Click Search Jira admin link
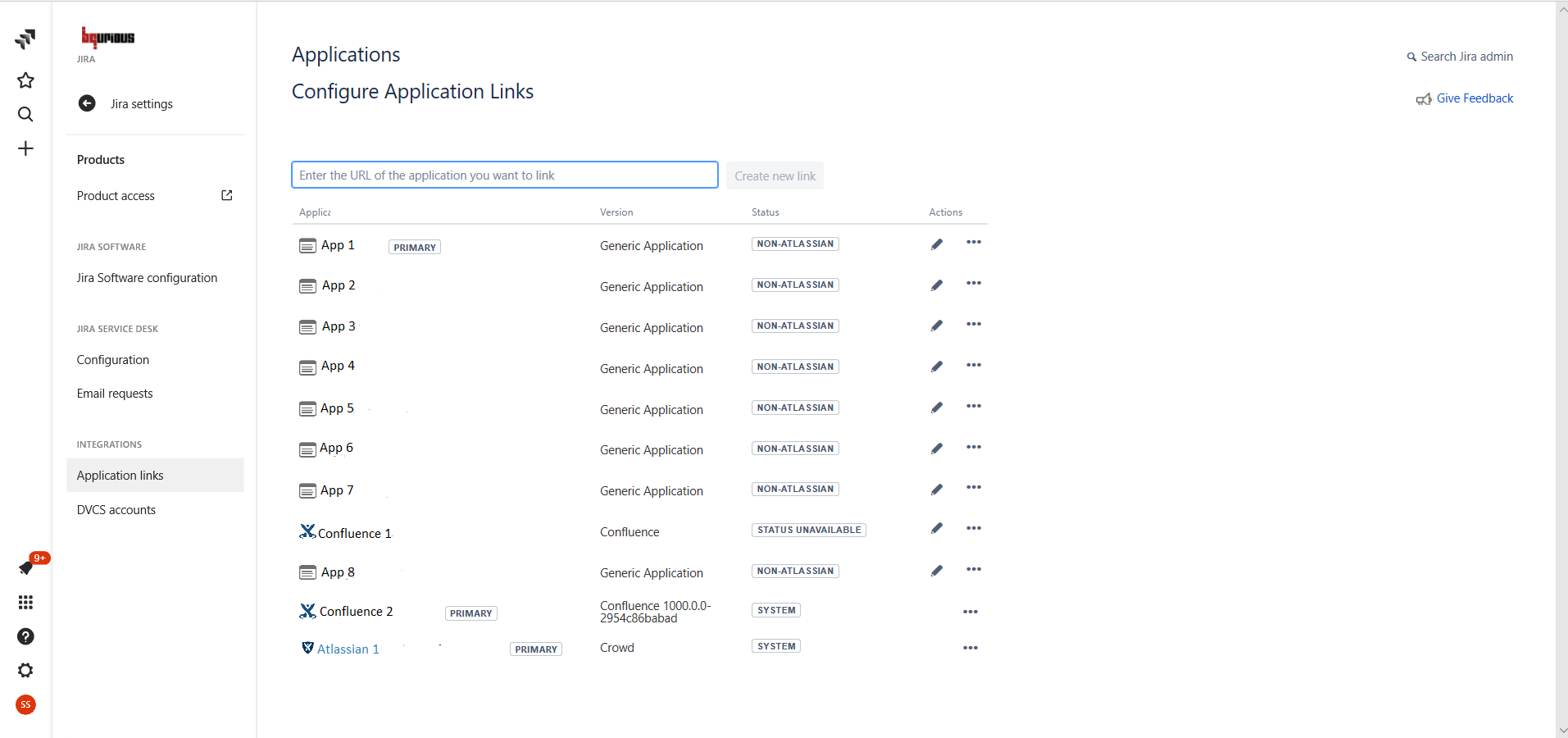 click(1460, 57)
